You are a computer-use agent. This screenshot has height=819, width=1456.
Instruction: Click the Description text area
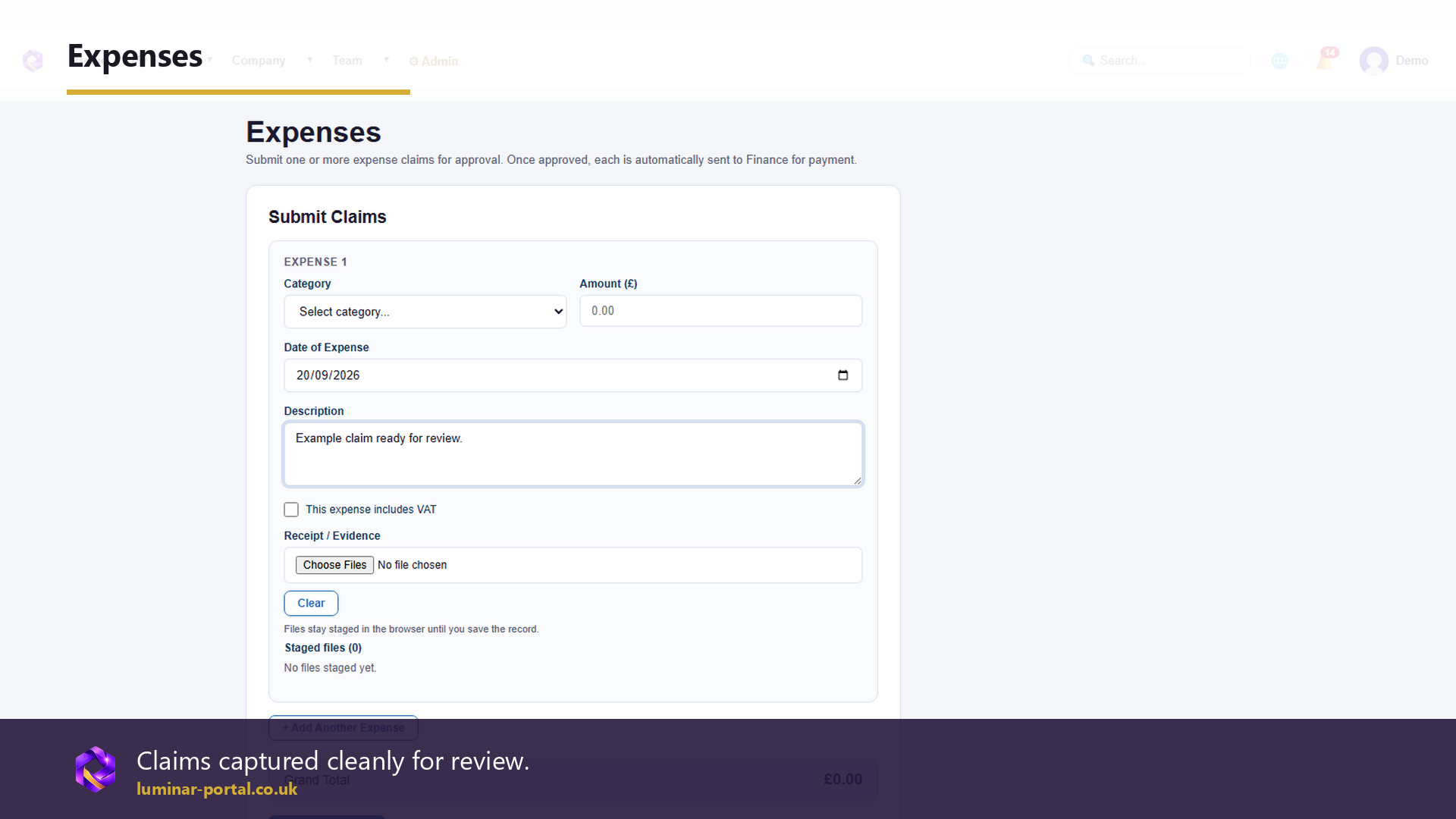pyautogui.click(x=573, y=454)
